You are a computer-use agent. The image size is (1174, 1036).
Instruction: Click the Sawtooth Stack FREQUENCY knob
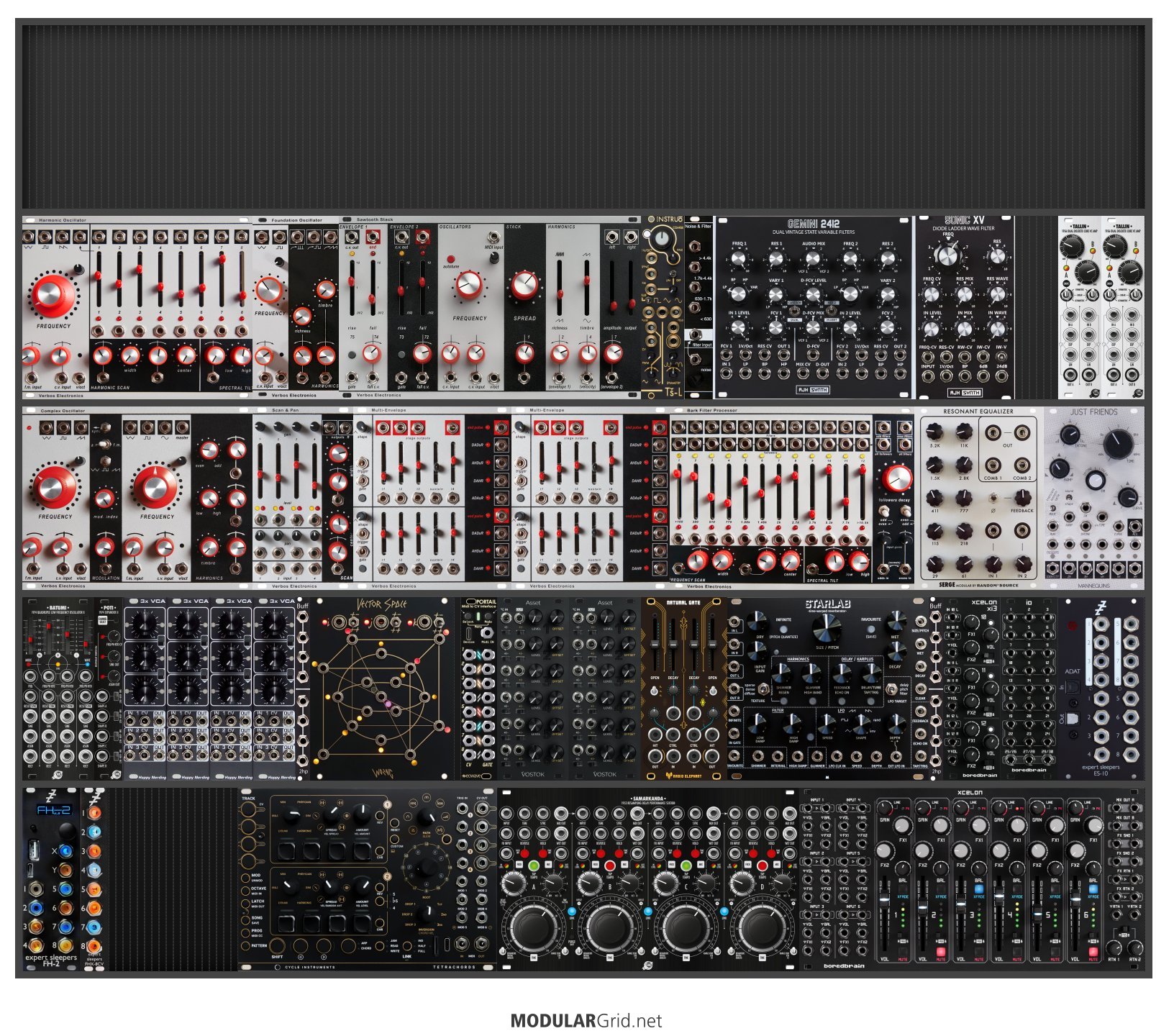[469, 286]
